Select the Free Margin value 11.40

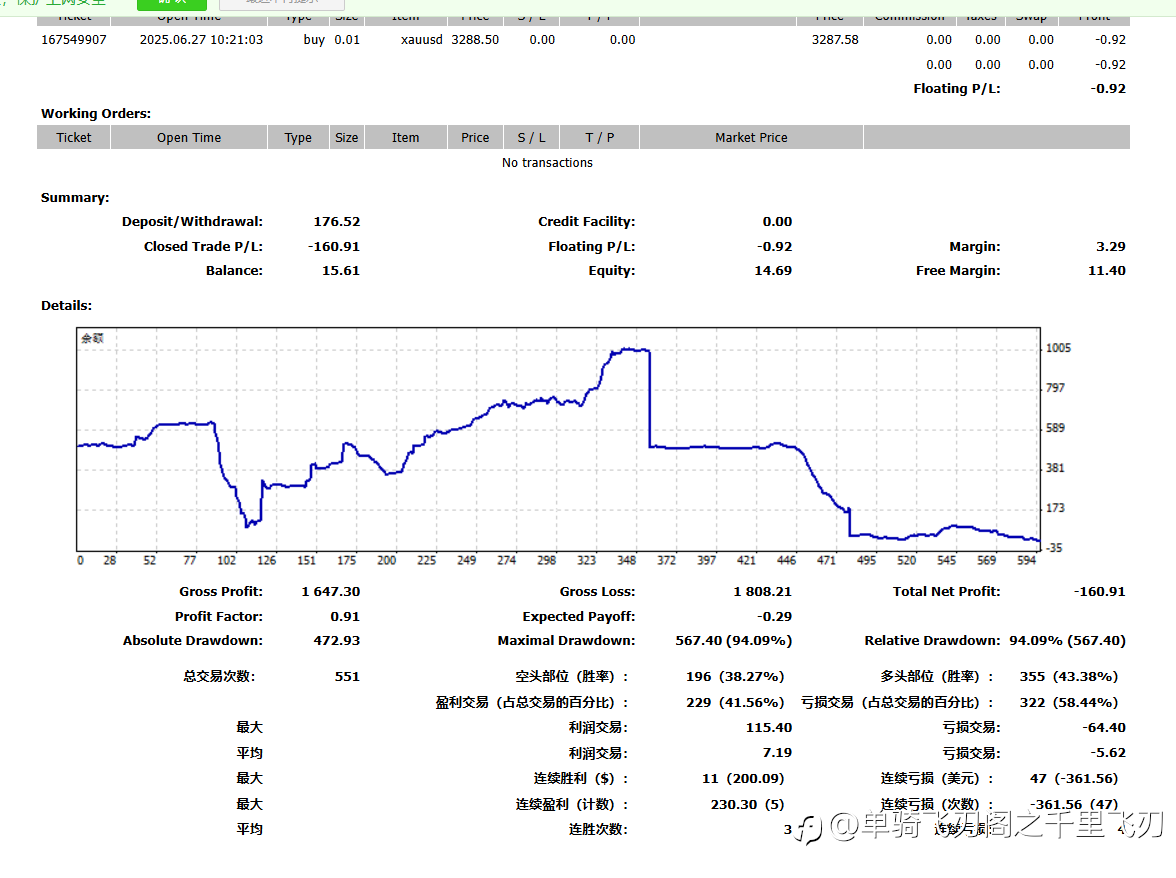[x=1107, y=270]
